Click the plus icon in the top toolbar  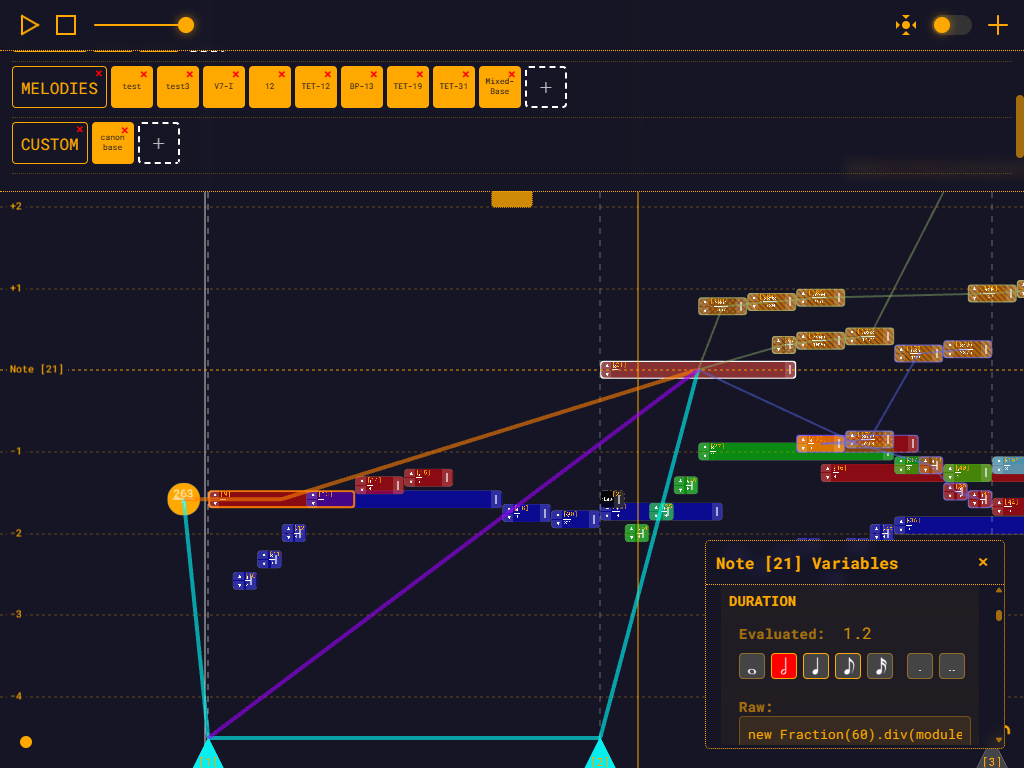(x=997, y=25)
